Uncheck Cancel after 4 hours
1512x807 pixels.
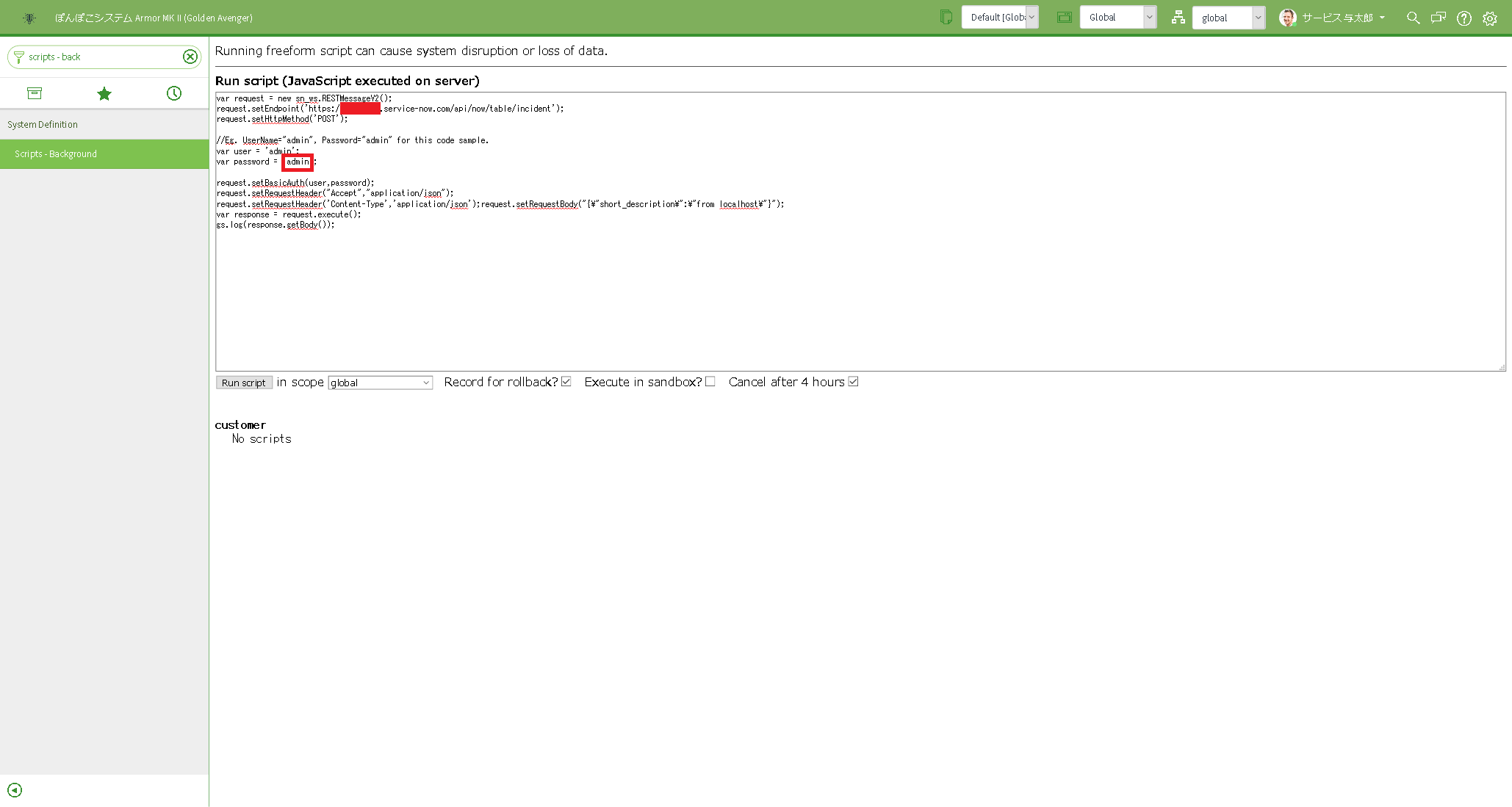point(853,382)
